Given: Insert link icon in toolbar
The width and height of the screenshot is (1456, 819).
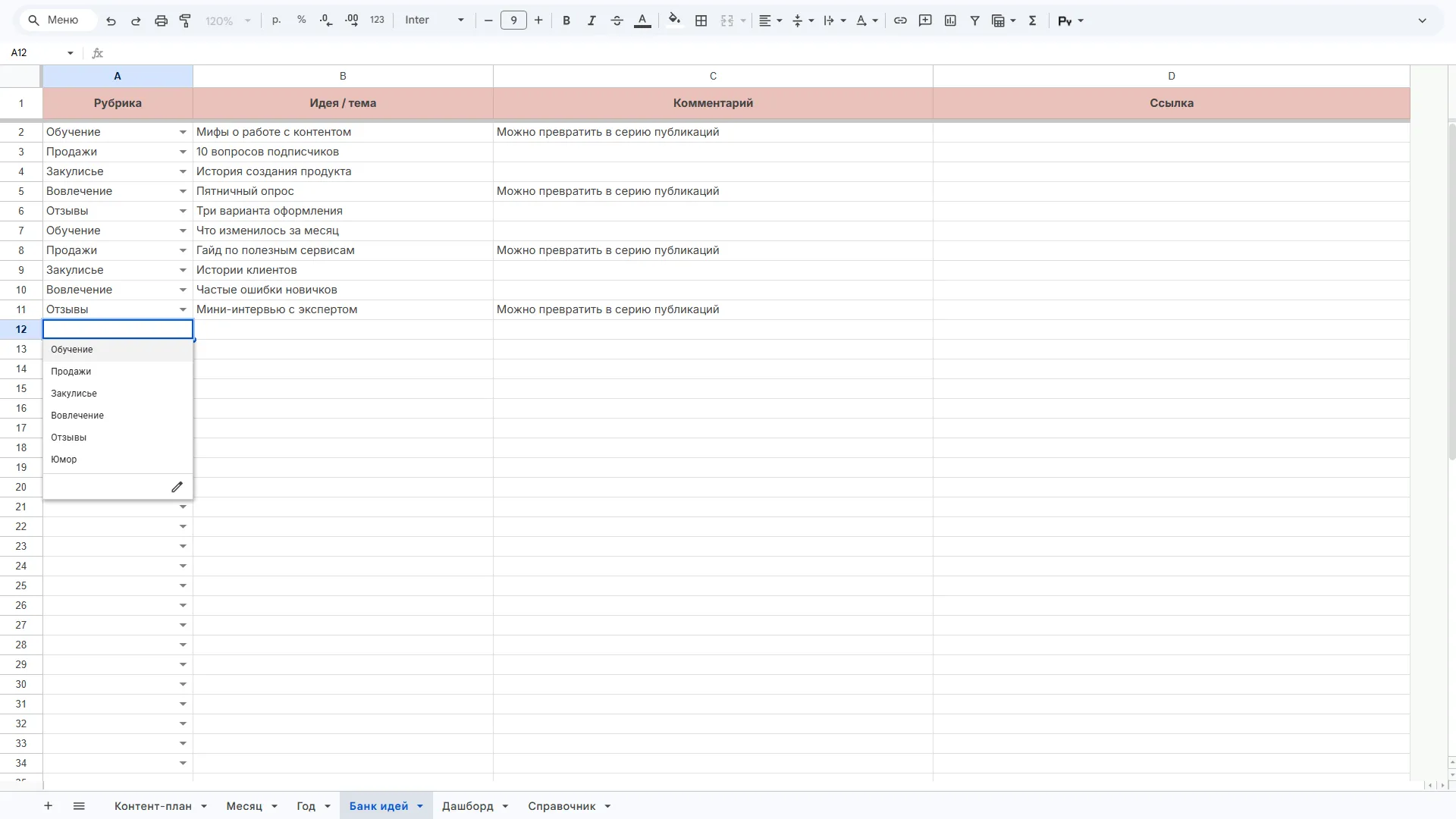Looking at the screenshot, I should [900, 20].
